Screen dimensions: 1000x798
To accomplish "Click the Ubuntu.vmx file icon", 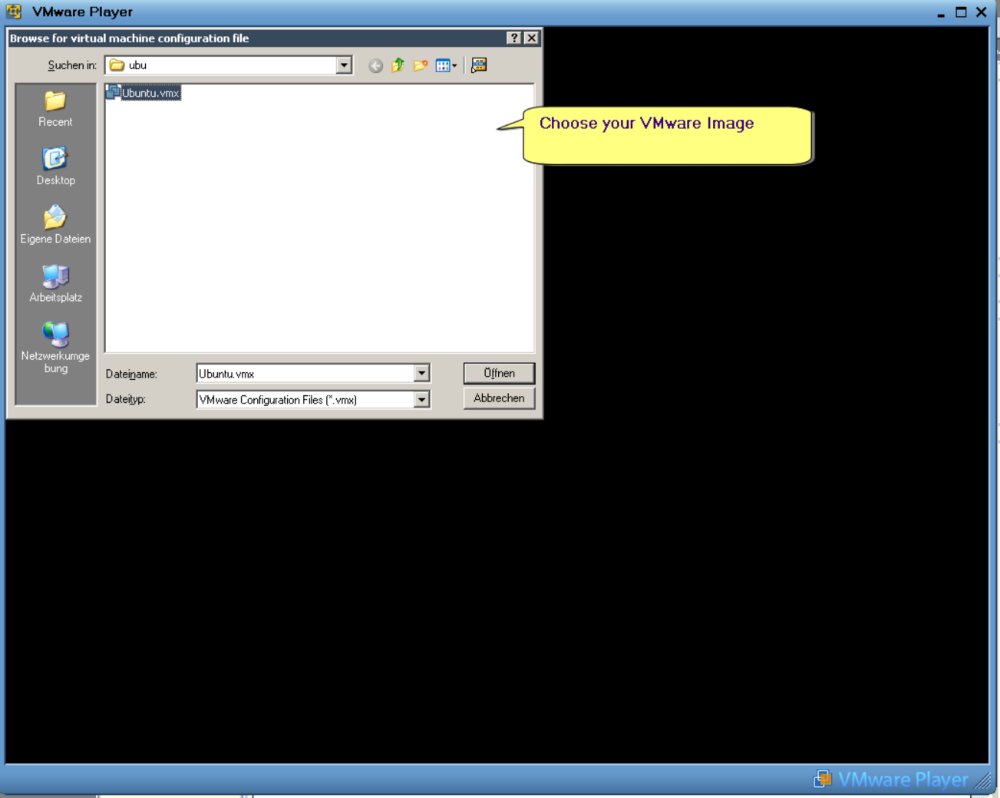I will [x=113, y=92].
